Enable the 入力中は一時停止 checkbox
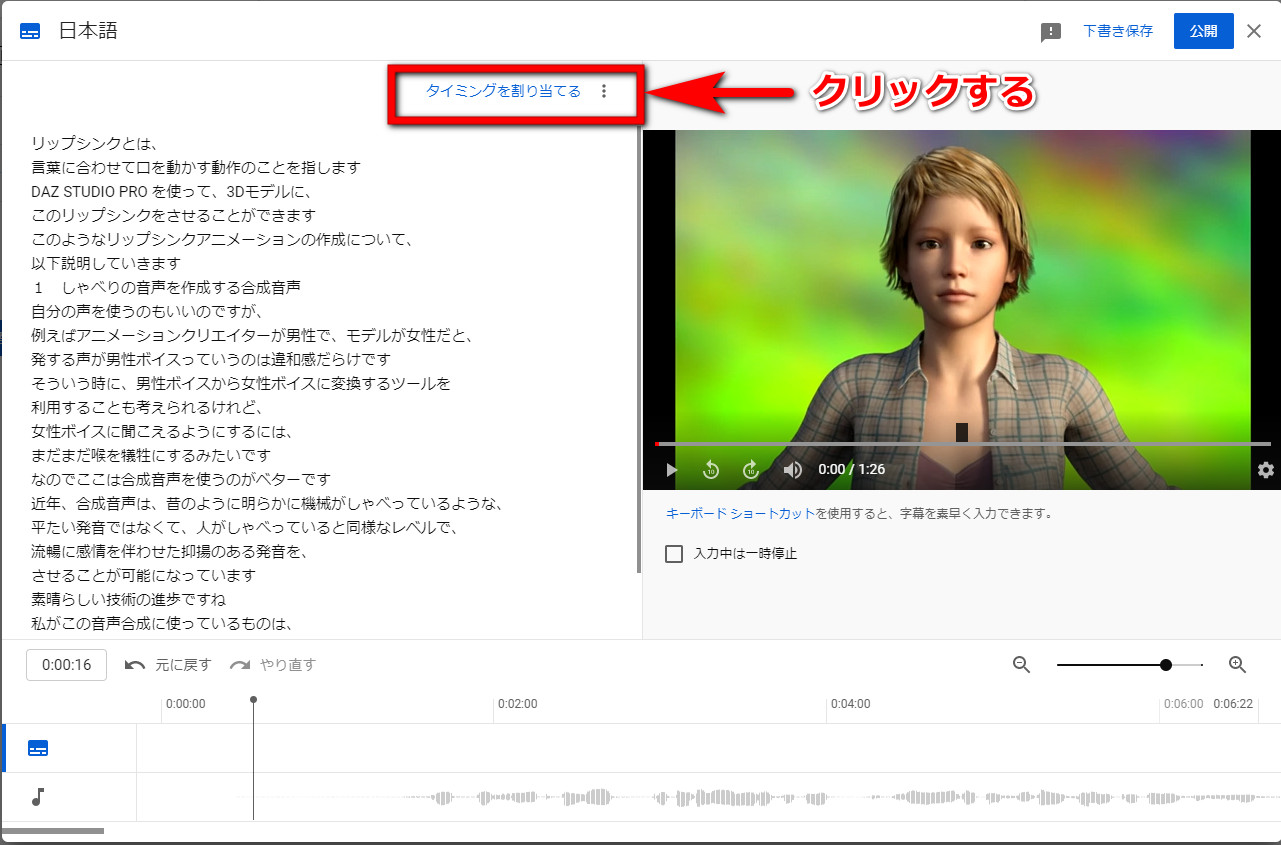The width and height of the screenshot is (1281, 845). tap(674, 554)
